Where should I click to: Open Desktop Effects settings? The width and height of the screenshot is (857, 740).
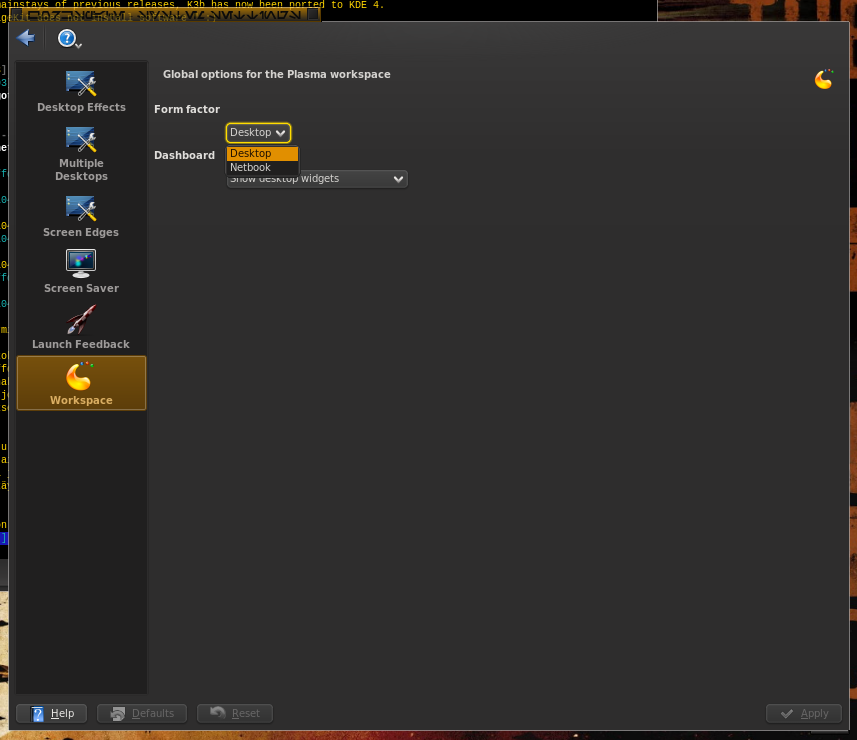[x=81, y=91]
